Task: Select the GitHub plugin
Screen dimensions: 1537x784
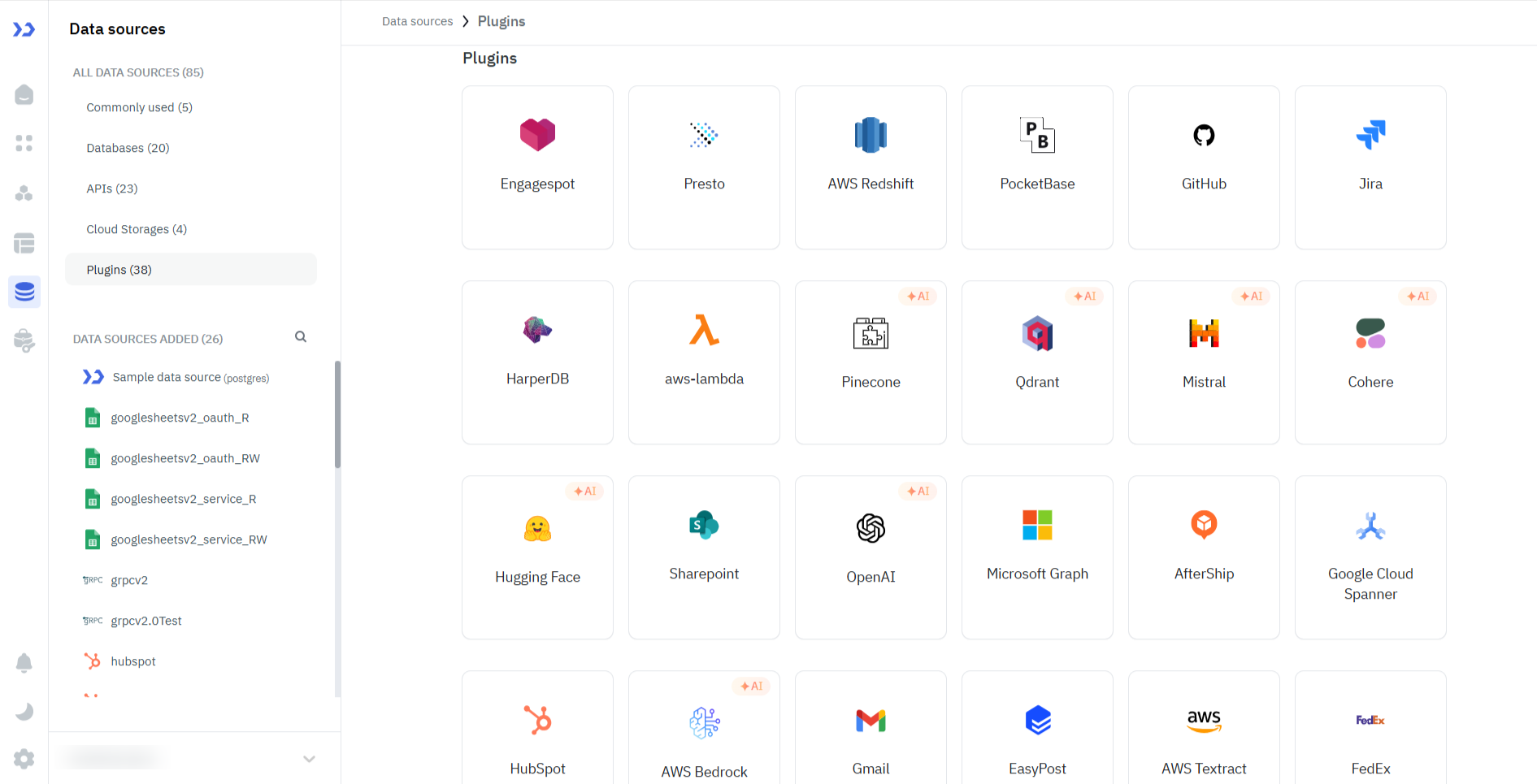Action: pyautogui.click(x=1204, y=167)
